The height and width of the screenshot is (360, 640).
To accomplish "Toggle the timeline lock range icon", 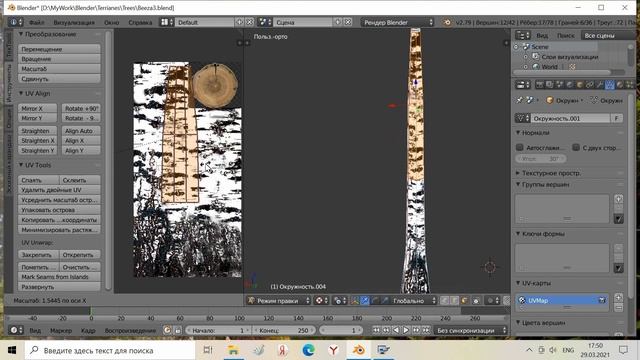I will click(x=178, y=330).
